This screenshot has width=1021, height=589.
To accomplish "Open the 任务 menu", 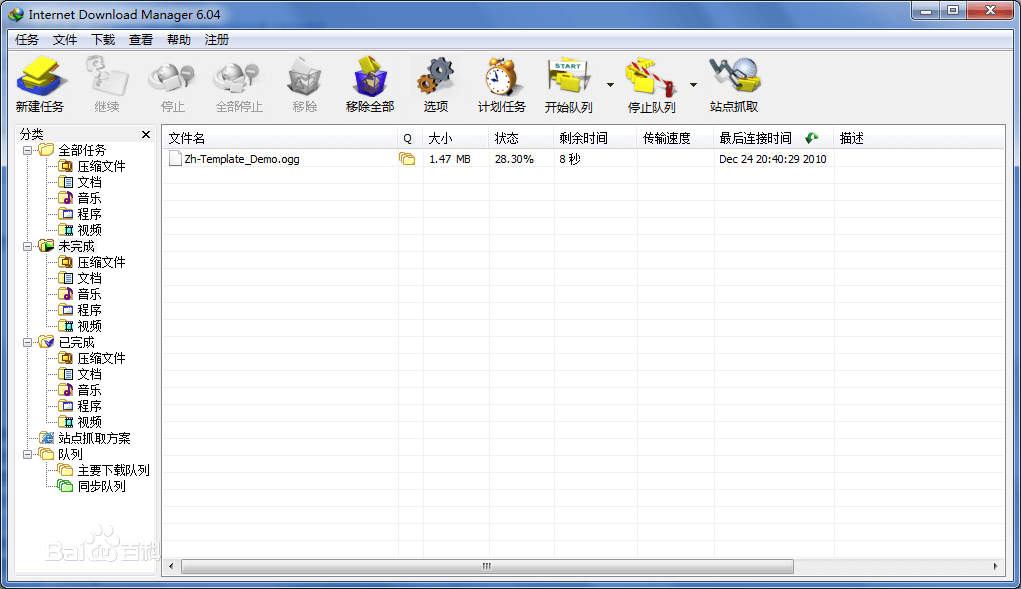I will pyautogui.click(x=27, y=40).
